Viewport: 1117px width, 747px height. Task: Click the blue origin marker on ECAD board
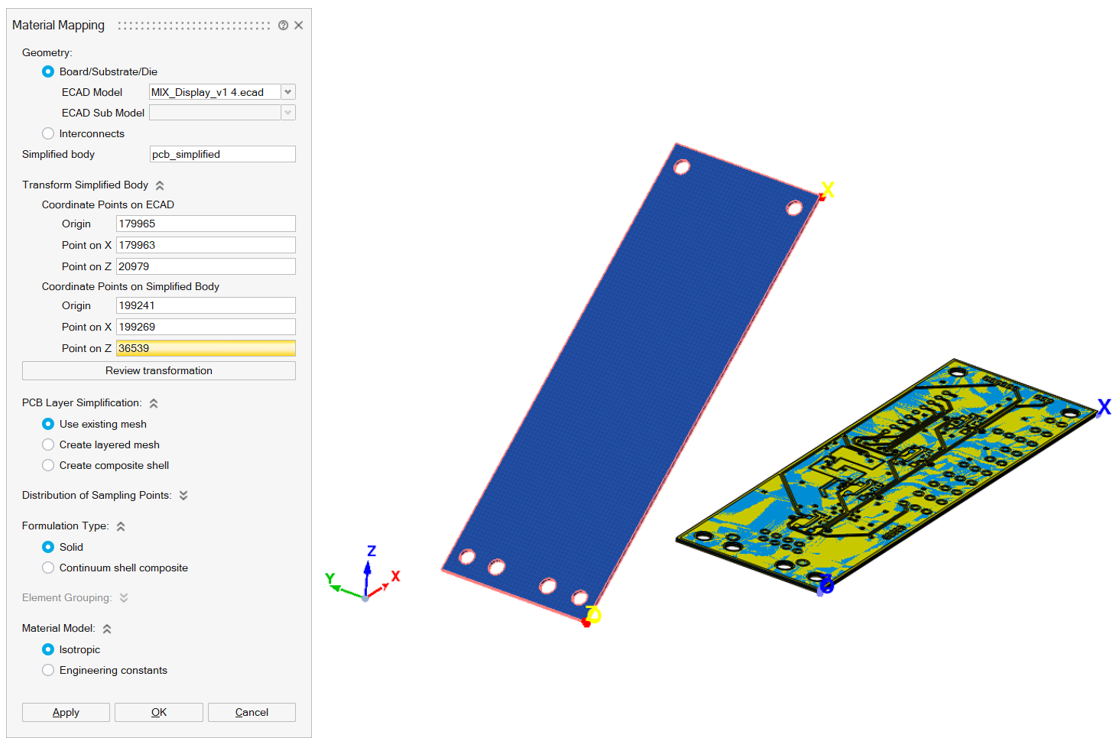point(826,586)
